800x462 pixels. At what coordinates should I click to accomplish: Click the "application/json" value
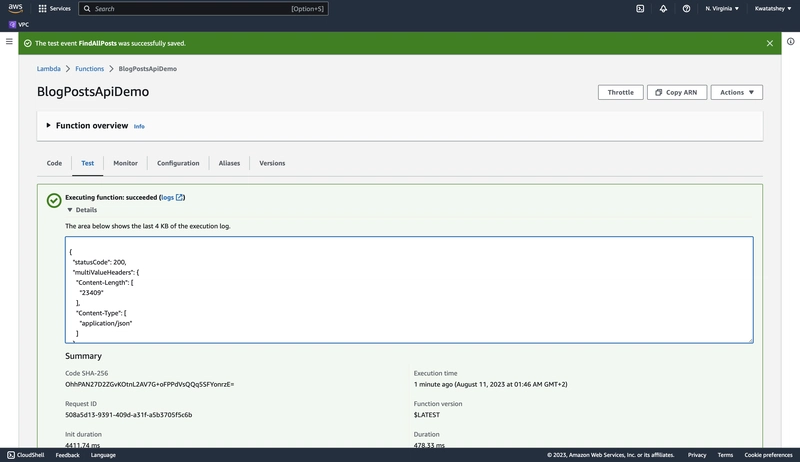106,323
